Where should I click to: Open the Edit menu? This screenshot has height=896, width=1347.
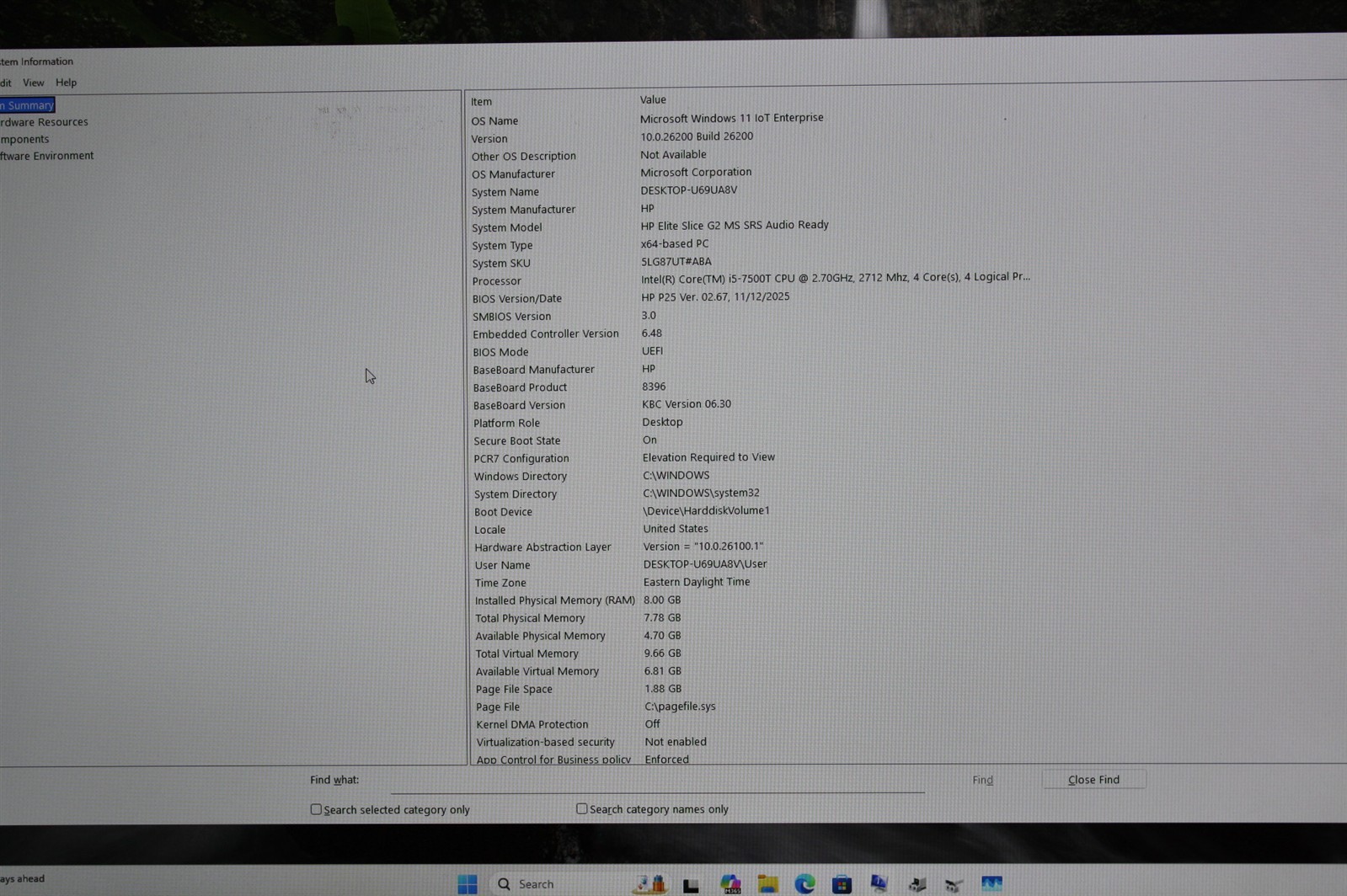point(5,83)
